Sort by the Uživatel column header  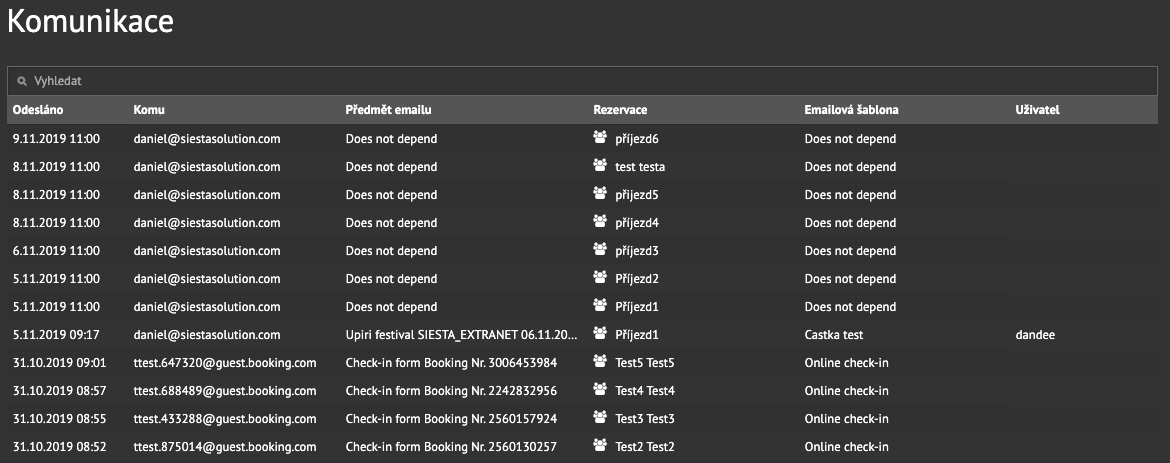click(x=1038, y=110)
